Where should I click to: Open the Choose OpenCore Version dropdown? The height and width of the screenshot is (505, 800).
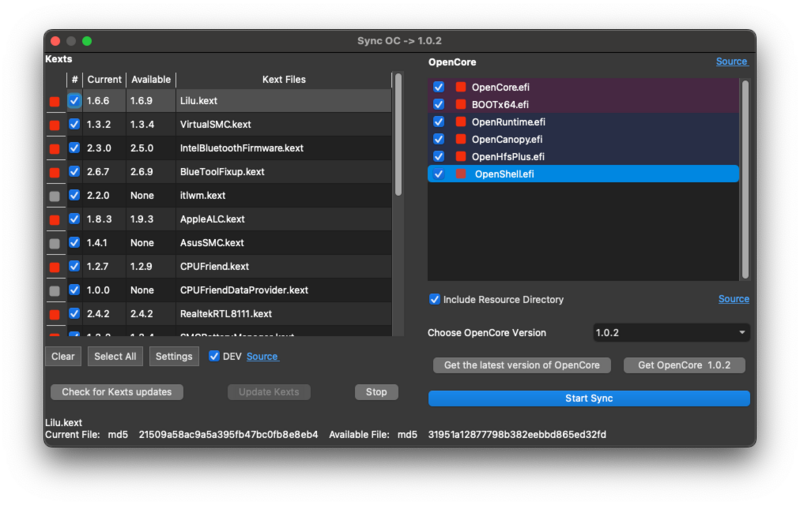tap(671, 333)
